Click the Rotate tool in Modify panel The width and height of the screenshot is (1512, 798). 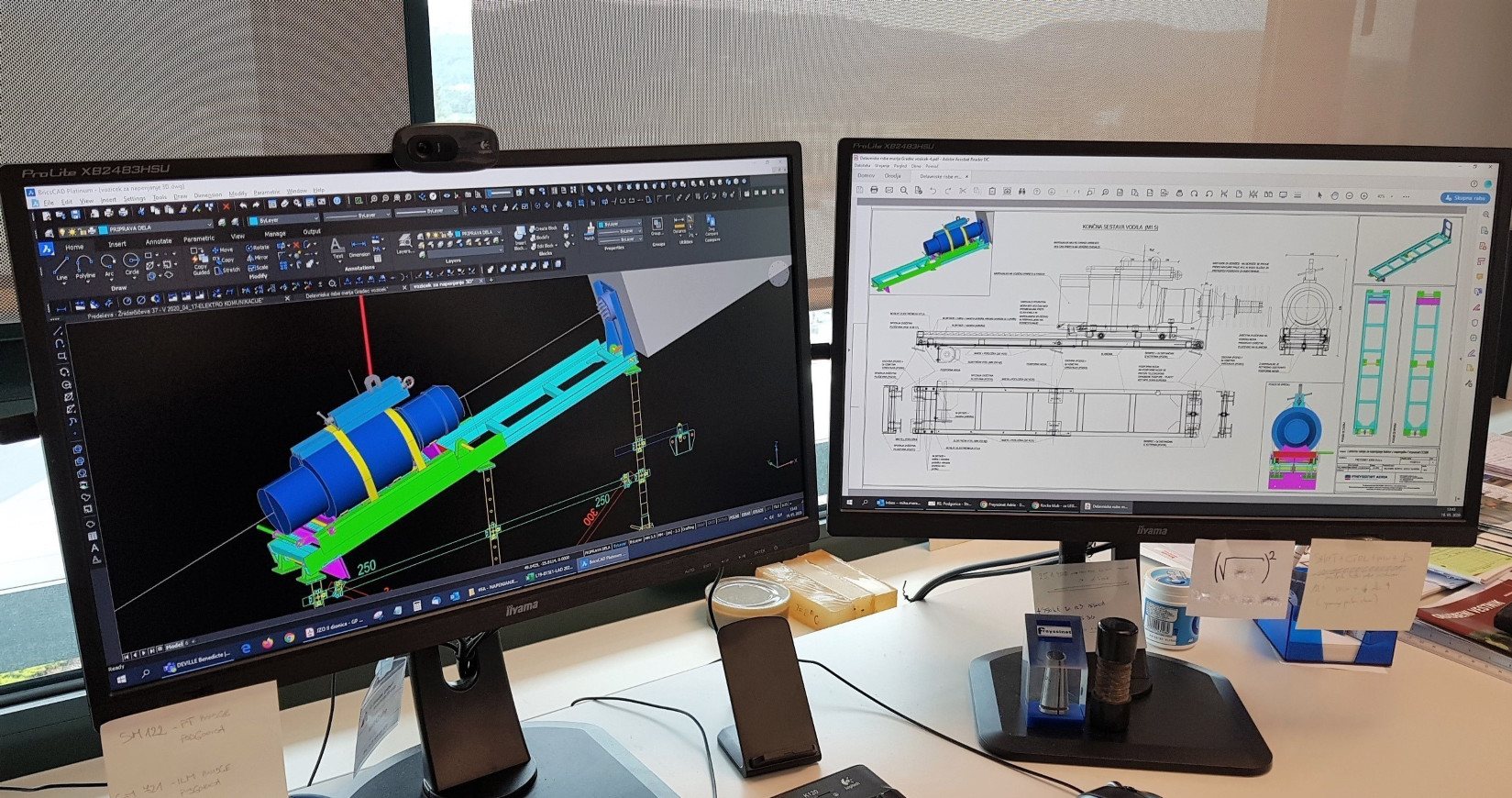(x=258, y=248)
